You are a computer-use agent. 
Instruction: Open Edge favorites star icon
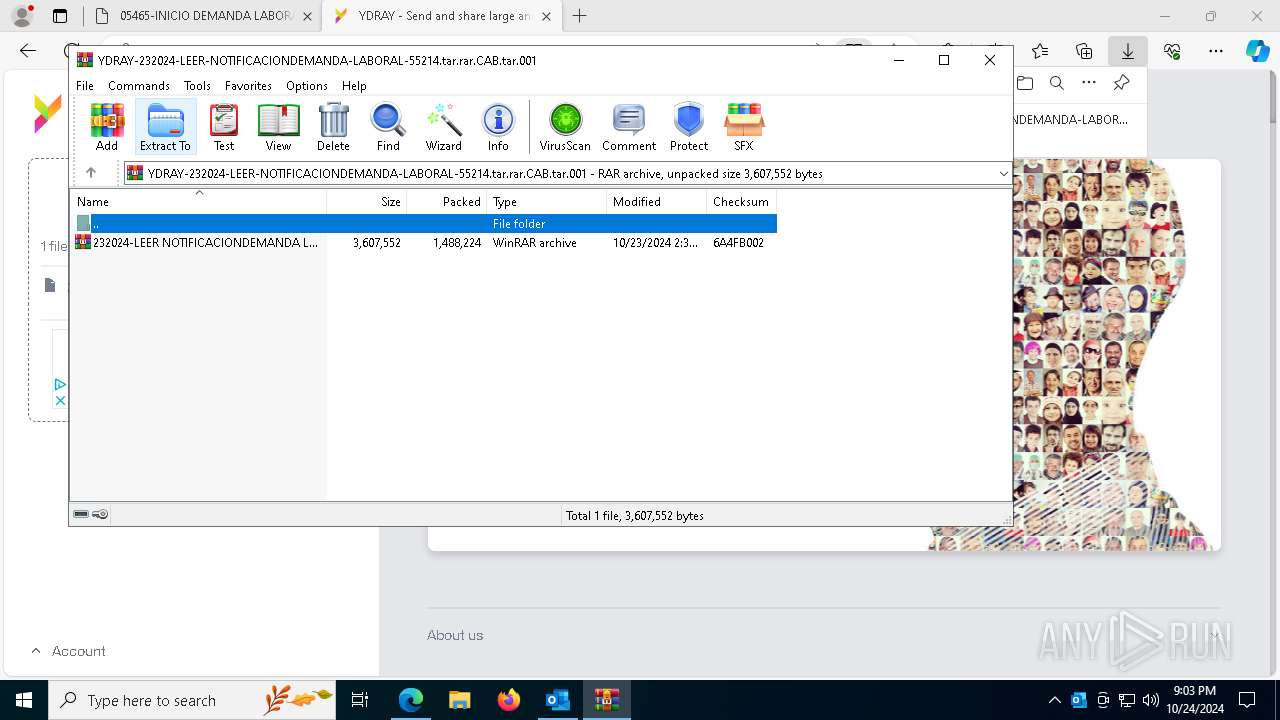(x=1040, y=51)
